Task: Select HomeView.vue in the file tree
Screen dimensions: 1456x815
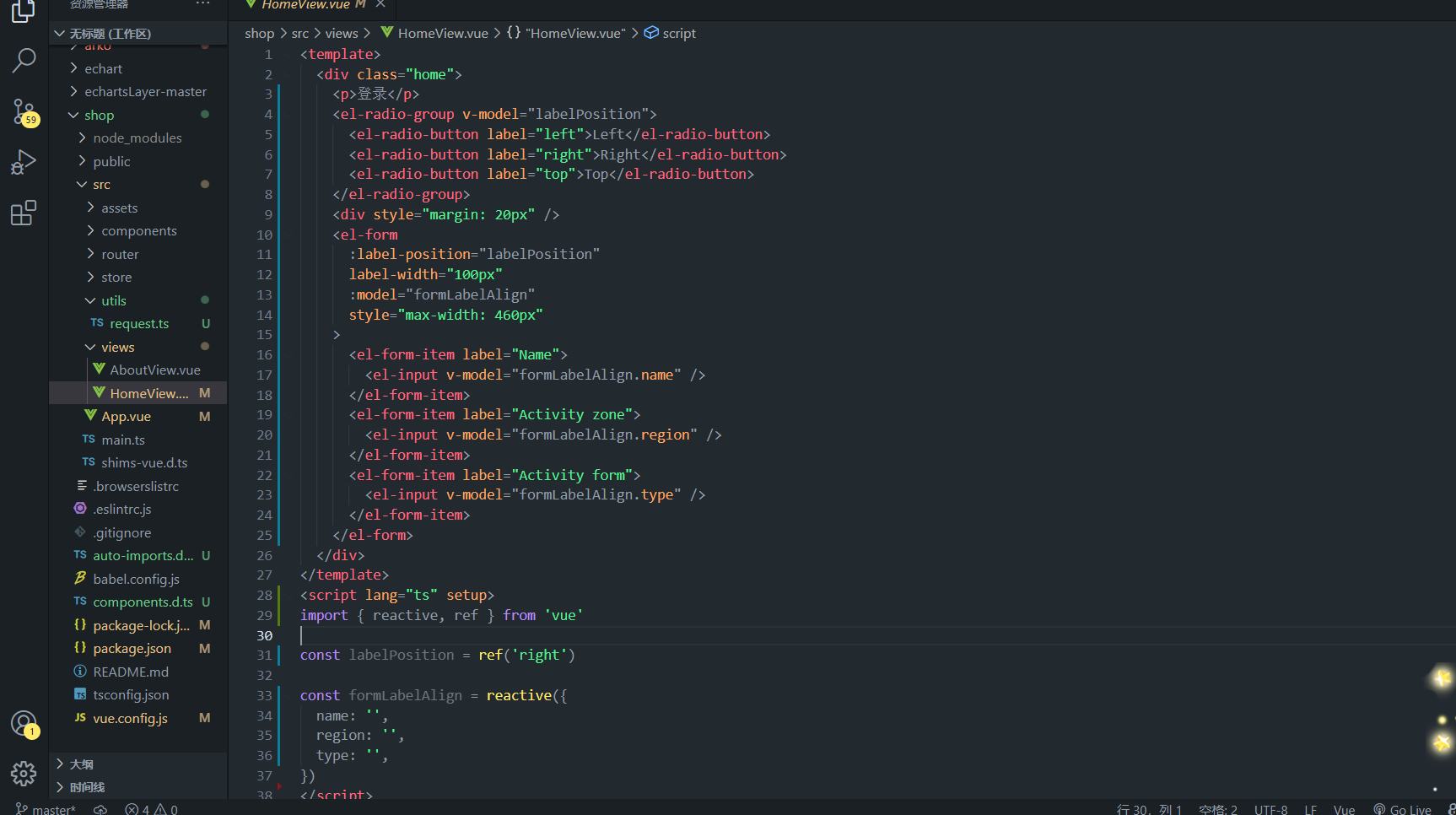Action: pos(139,393)
